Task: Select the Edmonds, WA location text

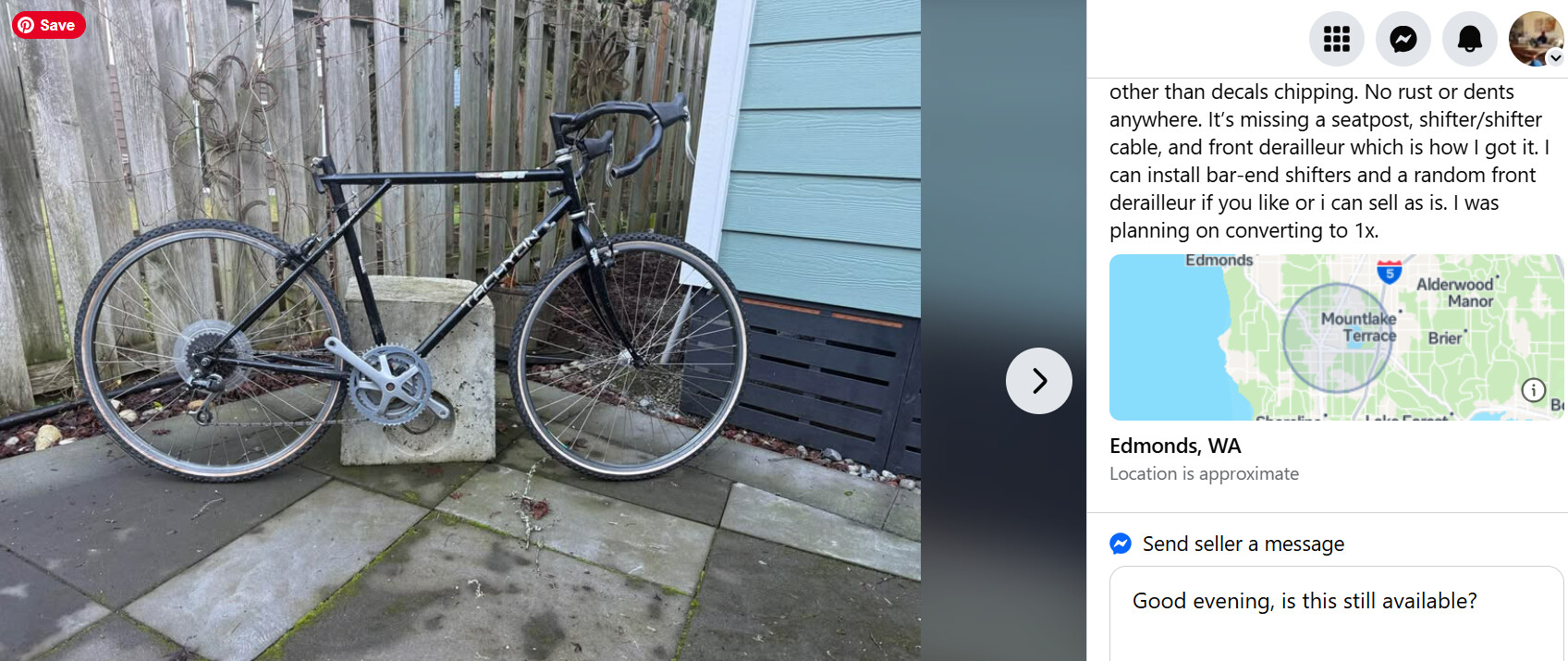Action: pyautogui.click(x=1175, y=446)
